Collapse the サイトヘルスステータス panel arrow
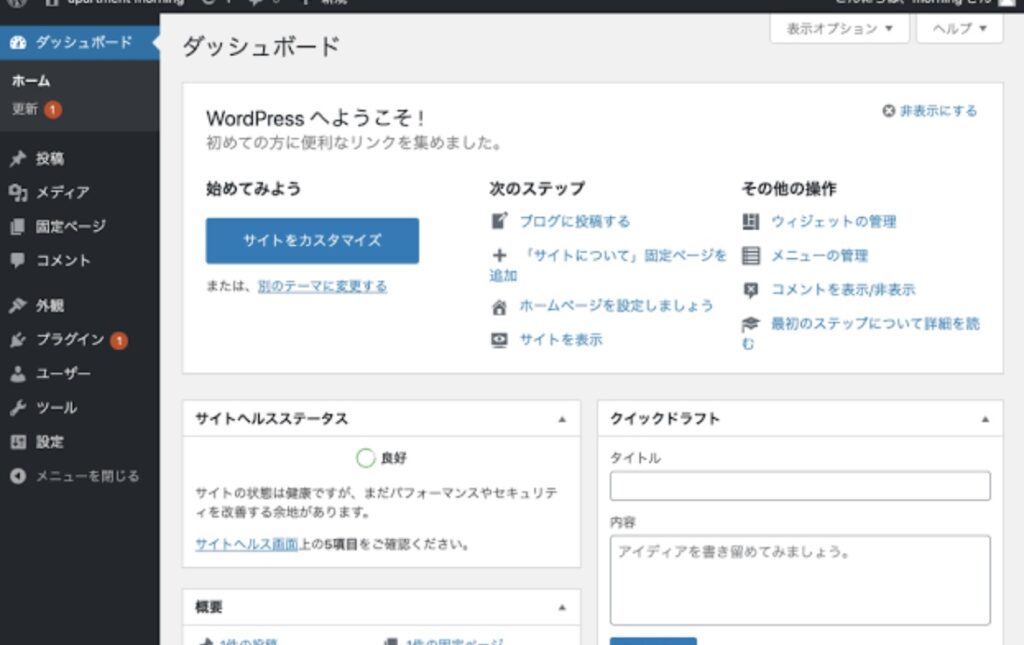The image size is (1024, 645). point(562,419)
